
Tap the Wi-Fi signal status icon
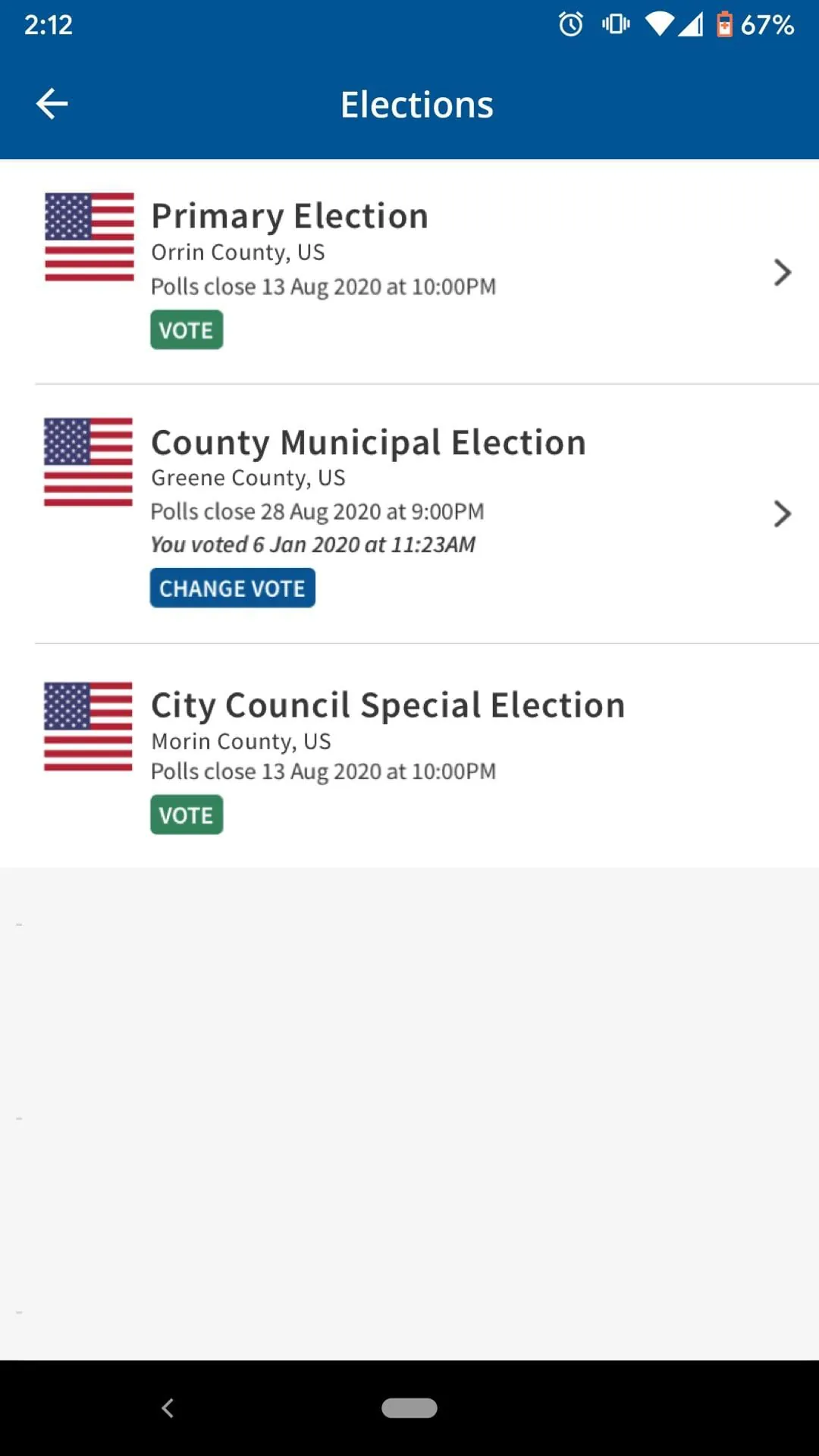click(660, 25)
